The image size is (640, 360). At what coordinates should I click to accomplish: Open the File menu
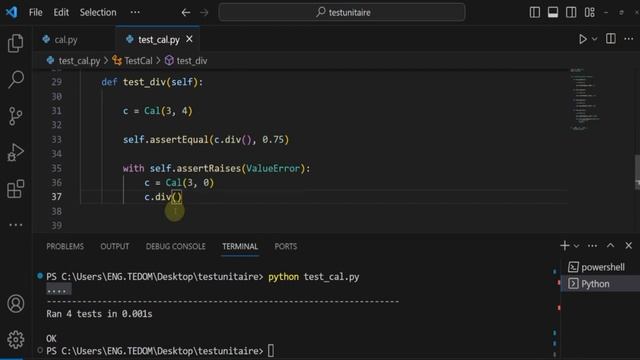36,13
